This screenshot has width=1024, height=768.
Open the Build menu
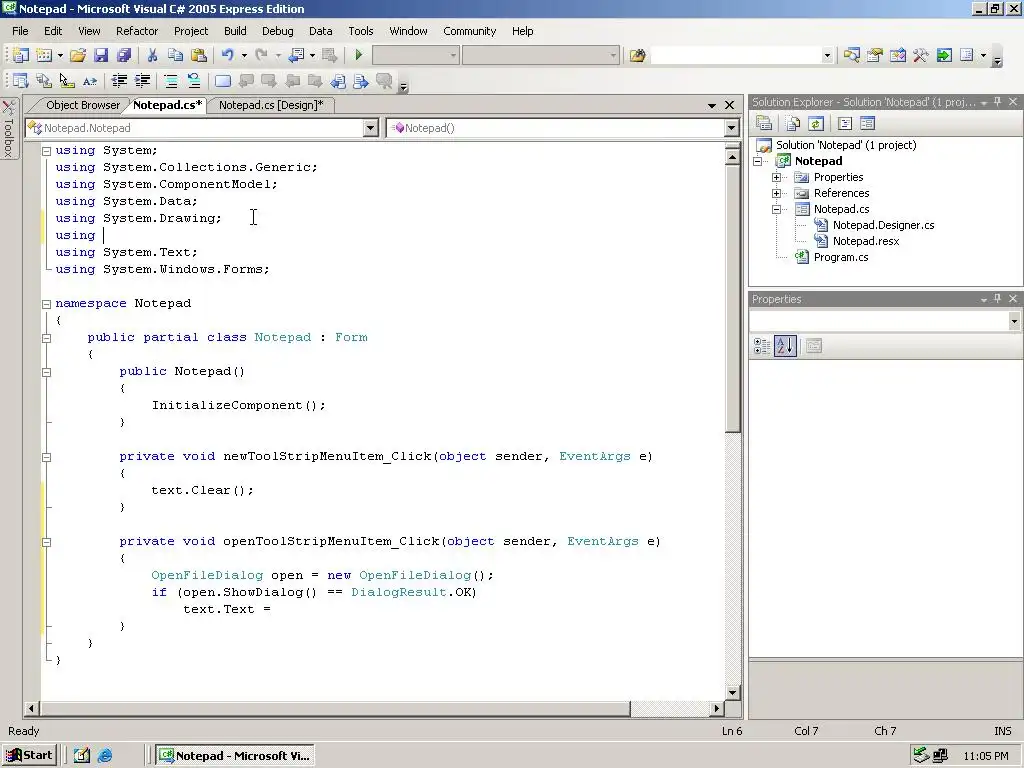coord(235,31)
